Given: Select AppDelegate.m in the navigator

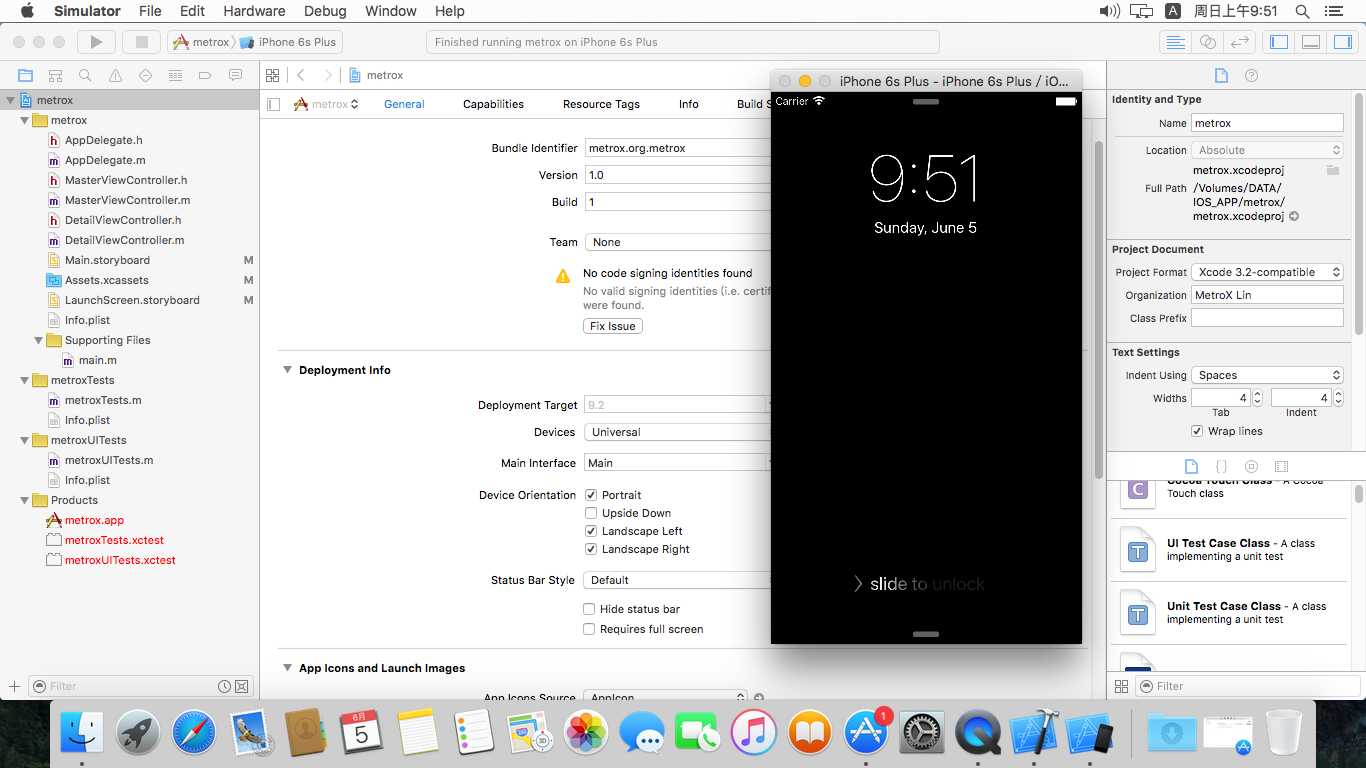Looking at the screenshot, I should [x=105, y=160].
